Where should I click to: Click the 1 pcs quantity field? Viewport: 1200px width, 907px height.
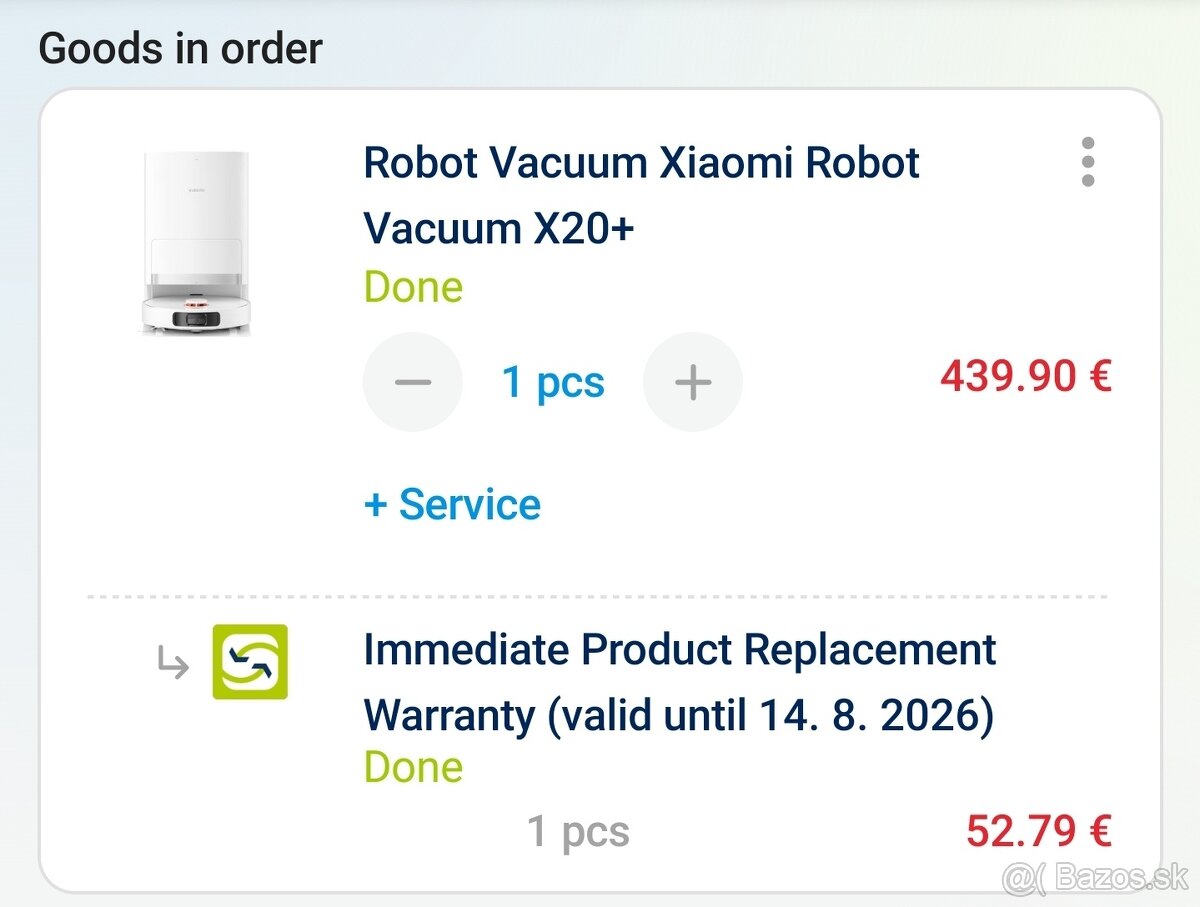click(553, 381)
